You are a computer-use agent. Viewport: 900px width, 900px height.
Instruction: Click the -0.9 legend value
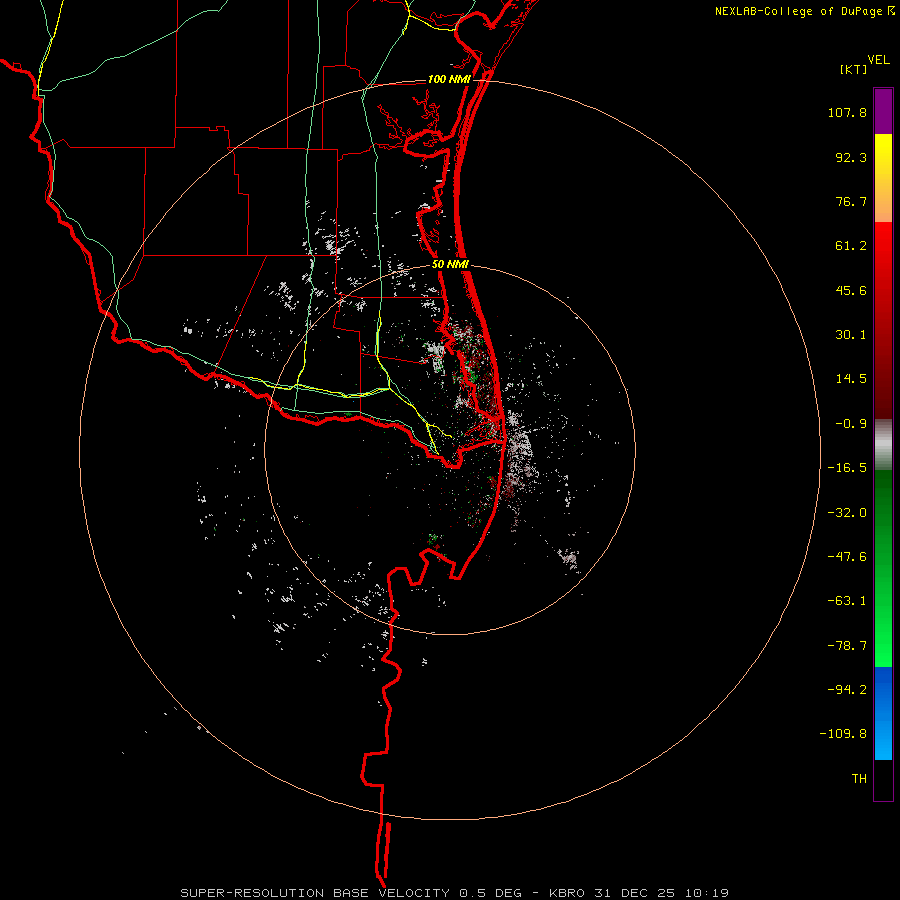click(x=851, y=424)
